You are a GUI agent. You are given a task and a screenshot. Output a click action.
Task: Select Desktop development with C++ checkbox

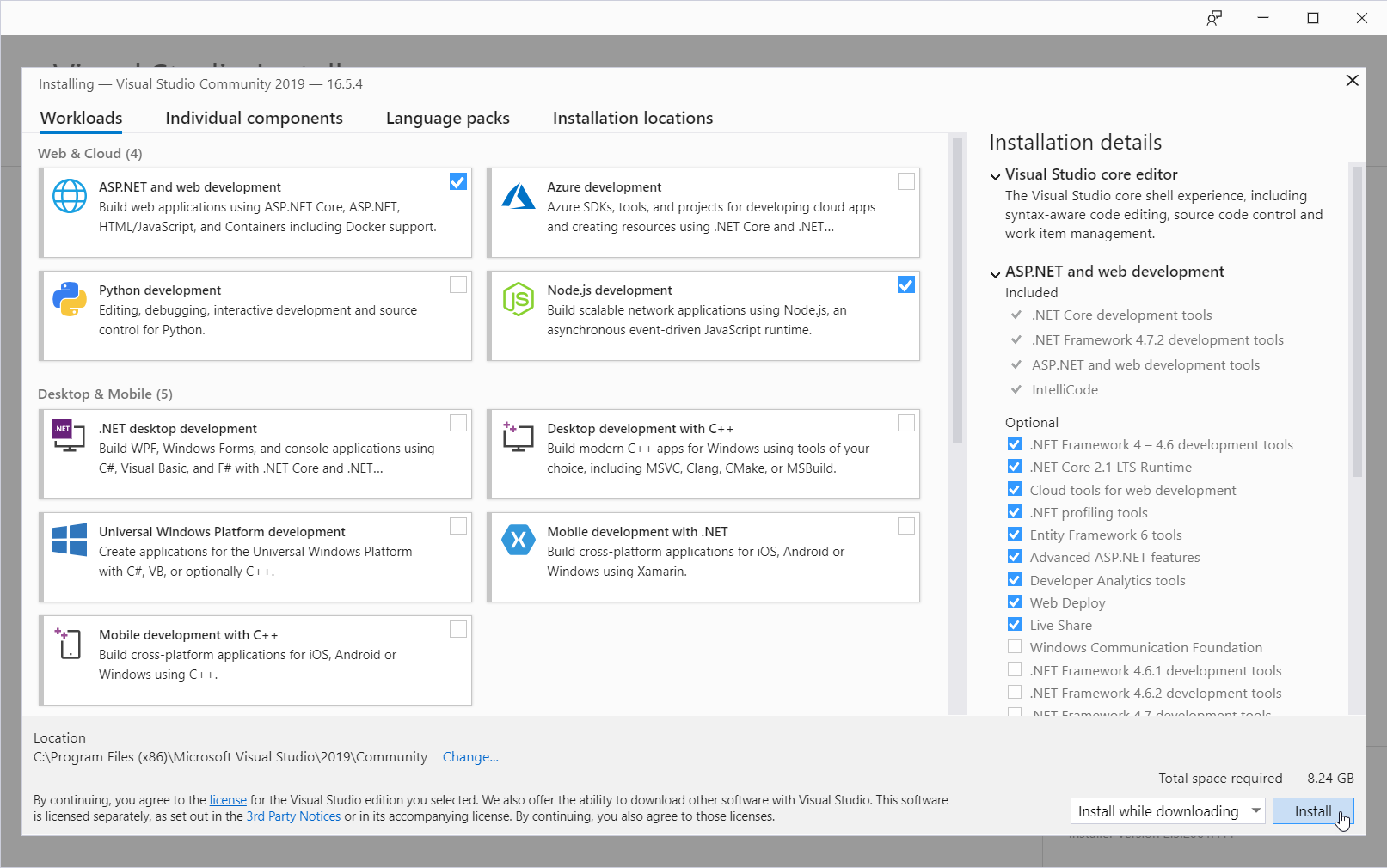point(906,423)
